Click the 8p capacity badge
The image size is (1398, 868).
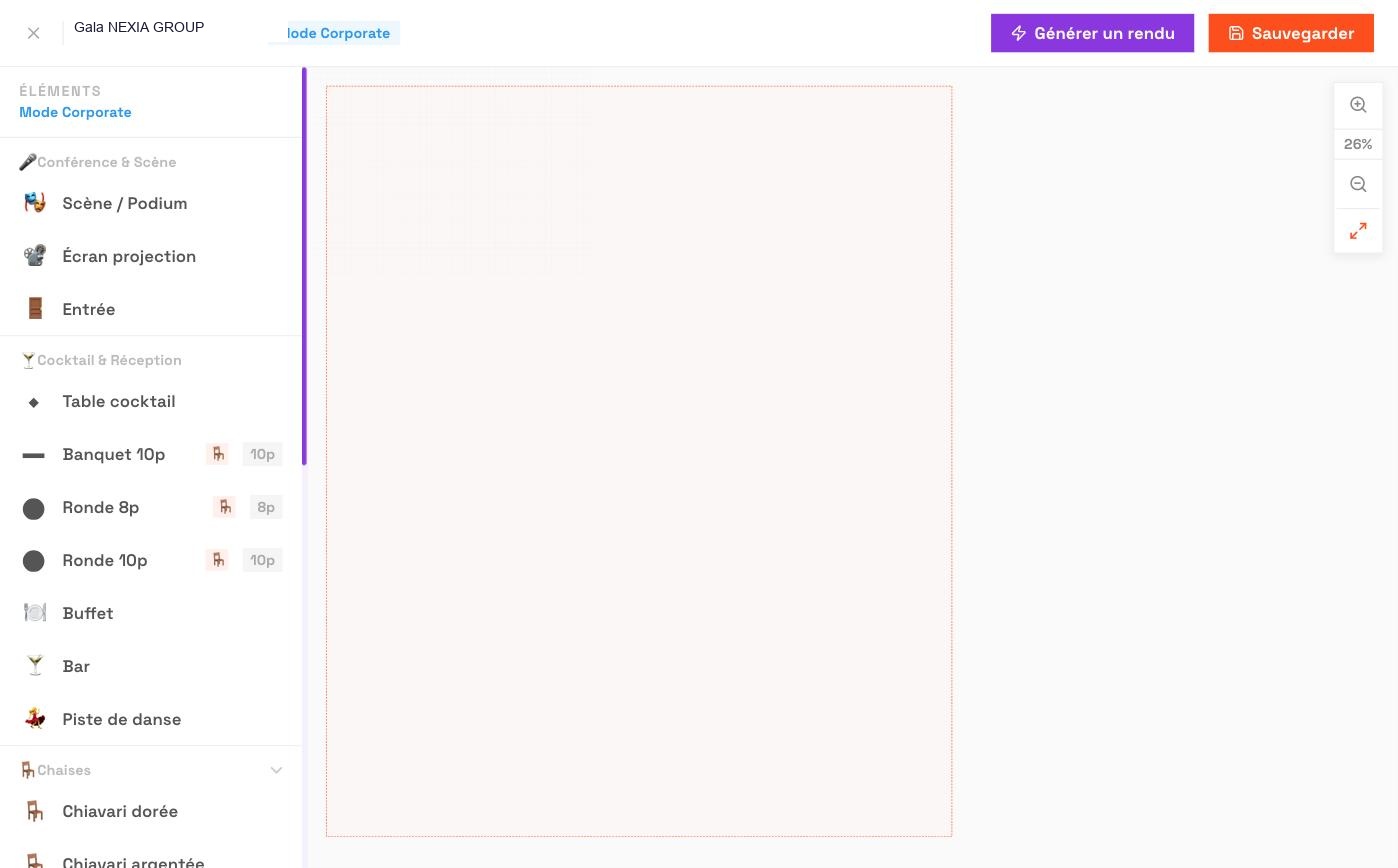pos(266,507)
